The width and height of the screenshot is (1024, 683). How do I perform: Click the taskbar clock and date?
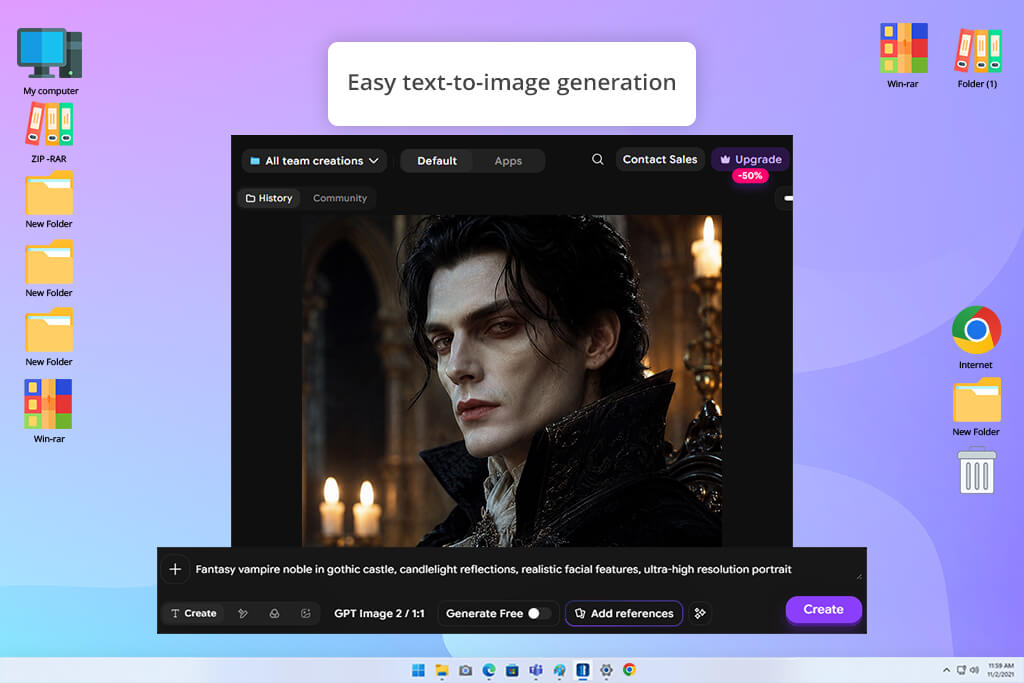coord(1000,670)
